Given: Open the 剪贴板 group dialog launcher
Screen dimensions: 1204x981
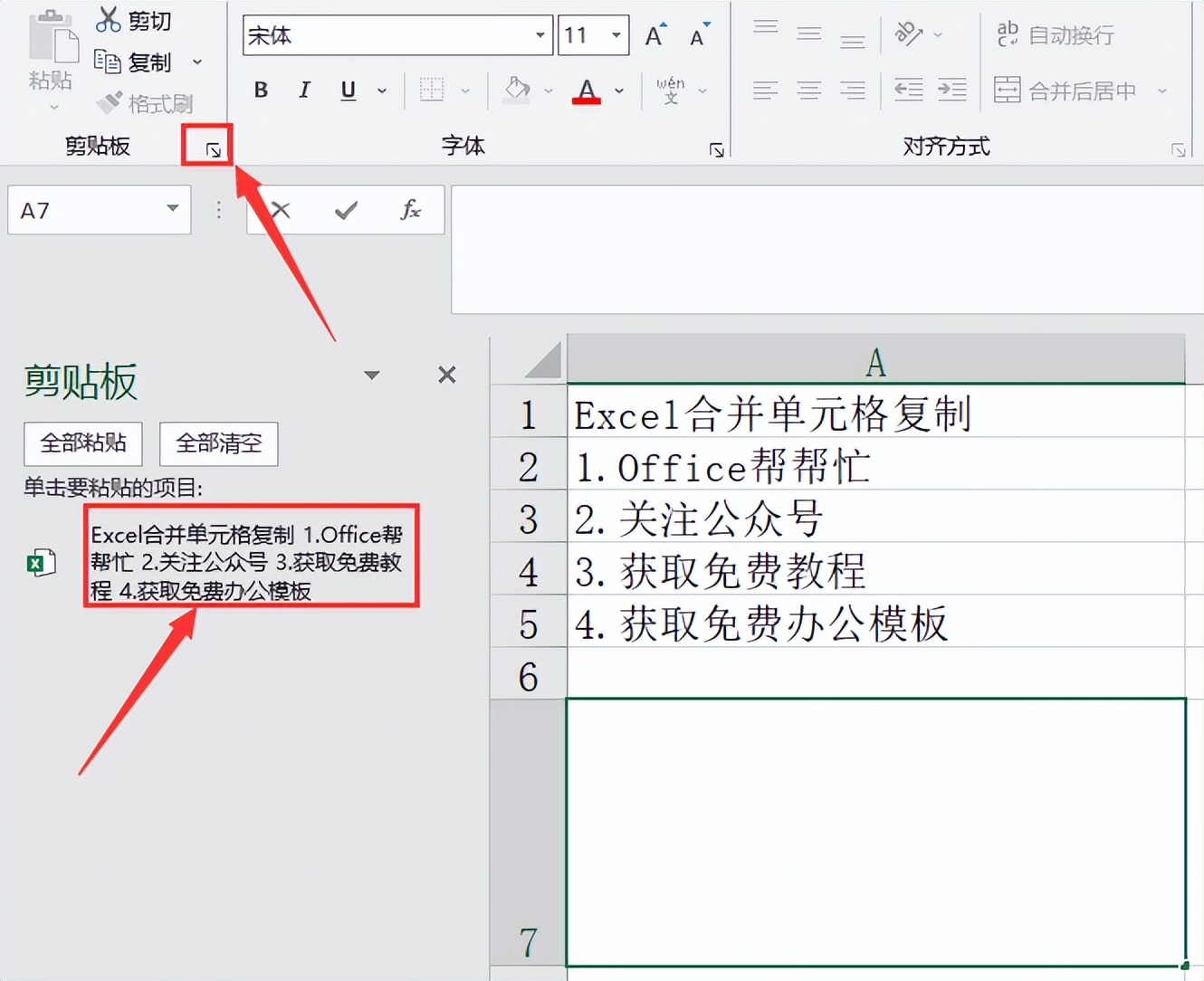Looking at the screenshot, I should click(x=214, y=149).
